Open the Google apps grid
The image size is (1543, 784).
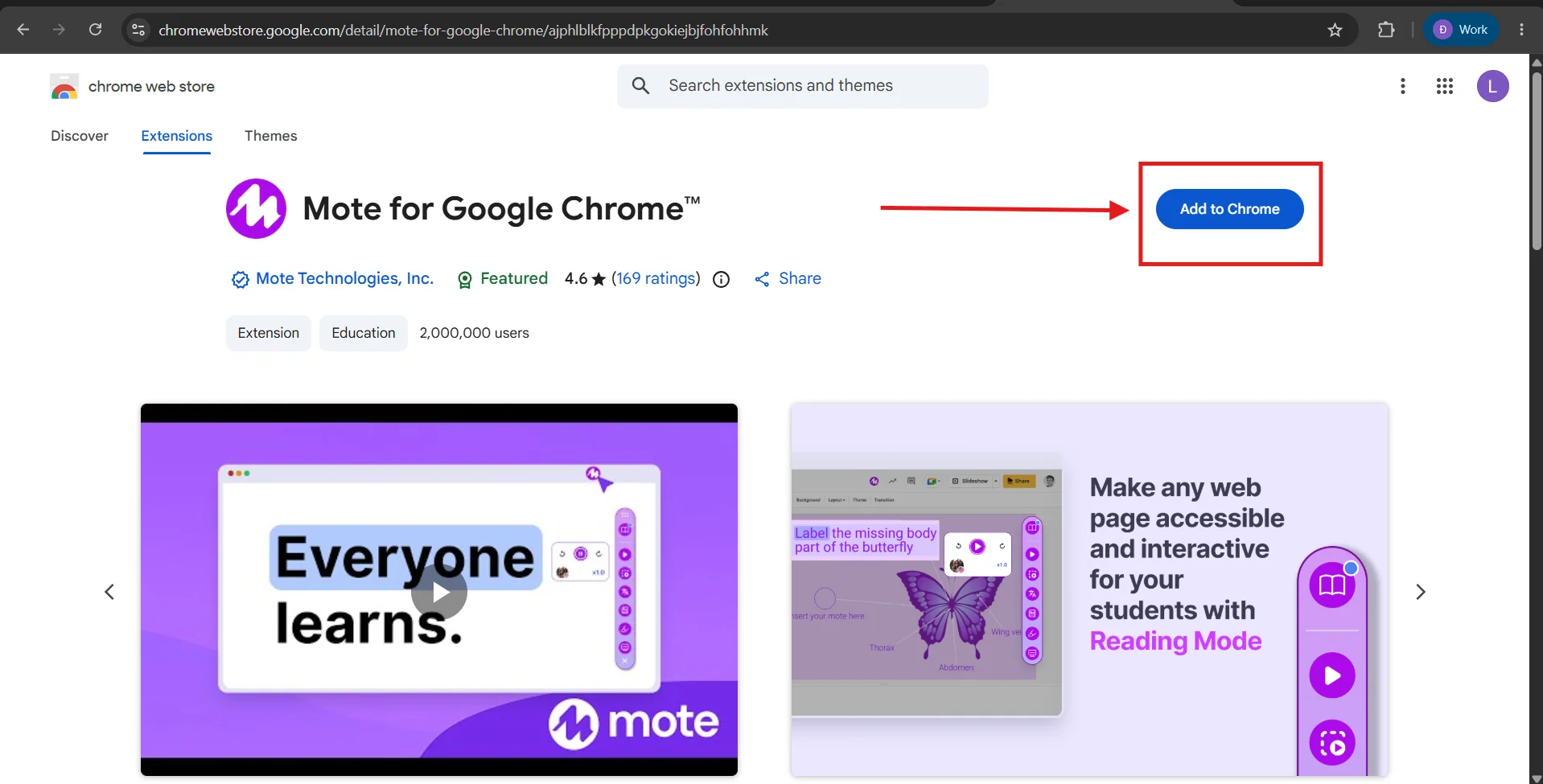(1445, 86)
